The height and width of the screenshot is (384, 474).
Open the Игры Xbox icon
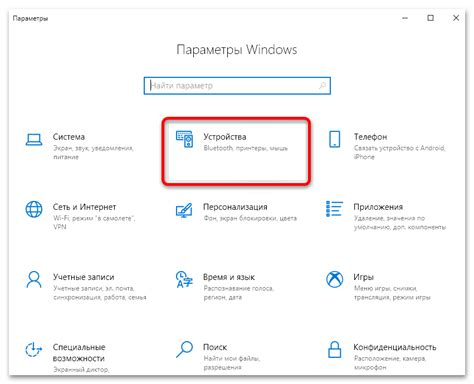[x=334, y=279]
